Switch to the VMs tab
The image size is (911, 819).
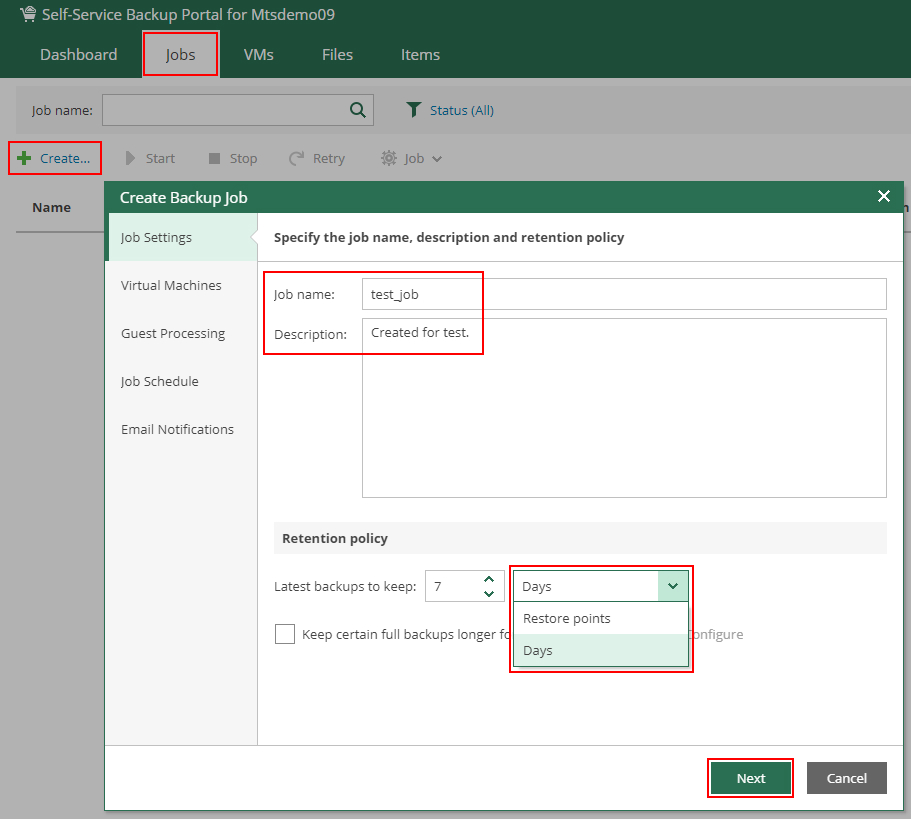(x=258, y=55)
